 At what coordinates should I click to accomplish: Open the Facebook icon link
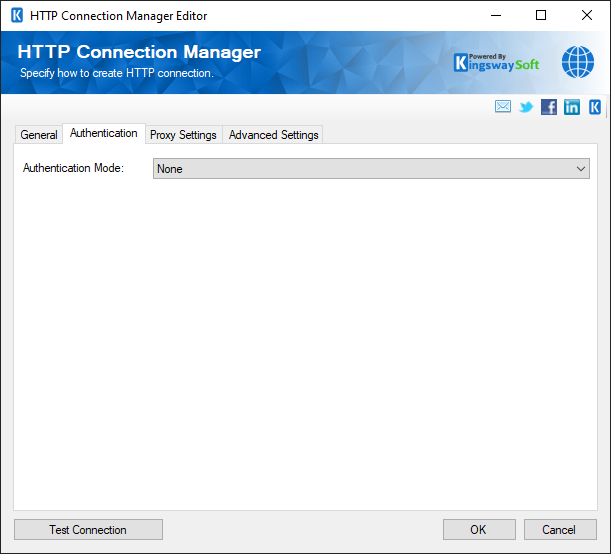pos(549,107)
